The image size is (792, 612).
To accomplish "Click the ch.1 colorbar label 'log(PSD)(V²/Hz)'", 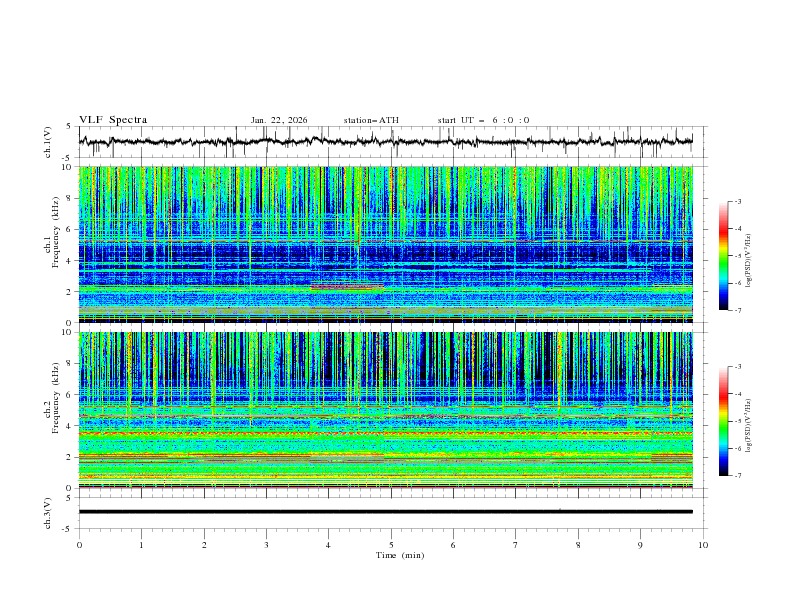I will click(x=749, y=261).
